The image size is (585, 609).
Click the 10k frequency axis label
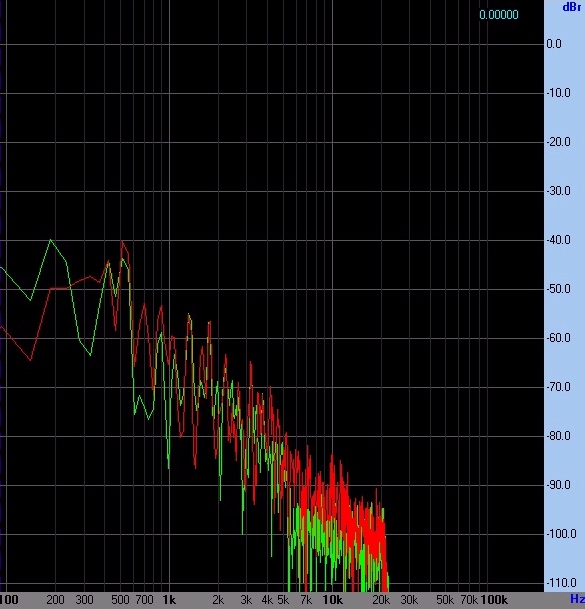point(333,600)
